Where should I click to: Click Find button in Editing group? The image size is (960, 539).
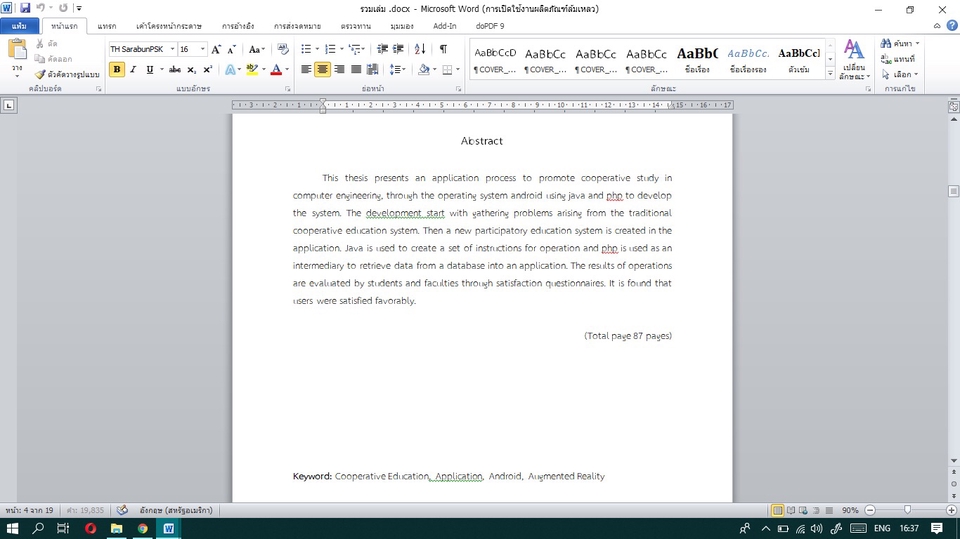pyautogui.click(x=899, y=43)
